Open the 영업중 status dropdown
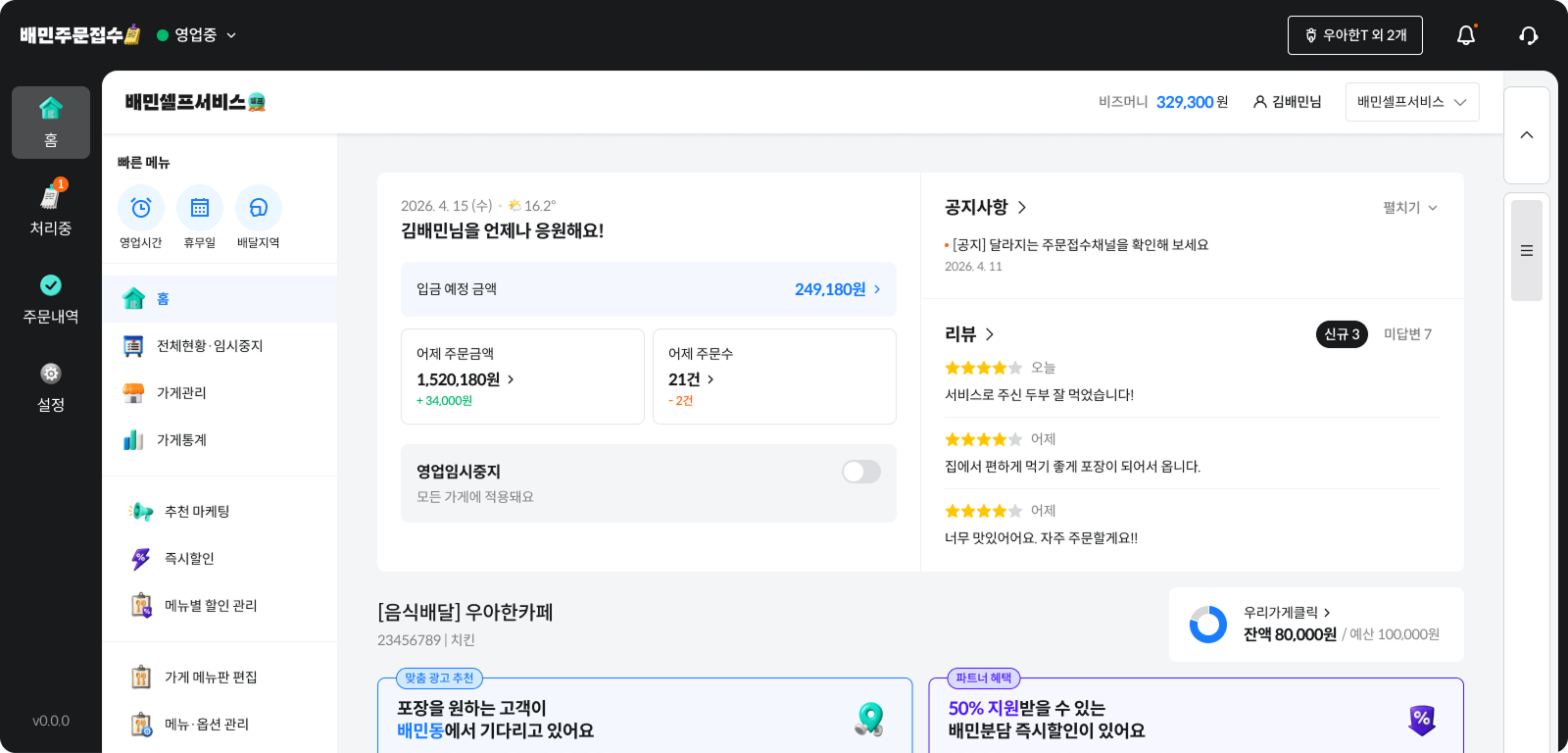Viewport: 1568px width, 753px height. click(x=197, y=35)
